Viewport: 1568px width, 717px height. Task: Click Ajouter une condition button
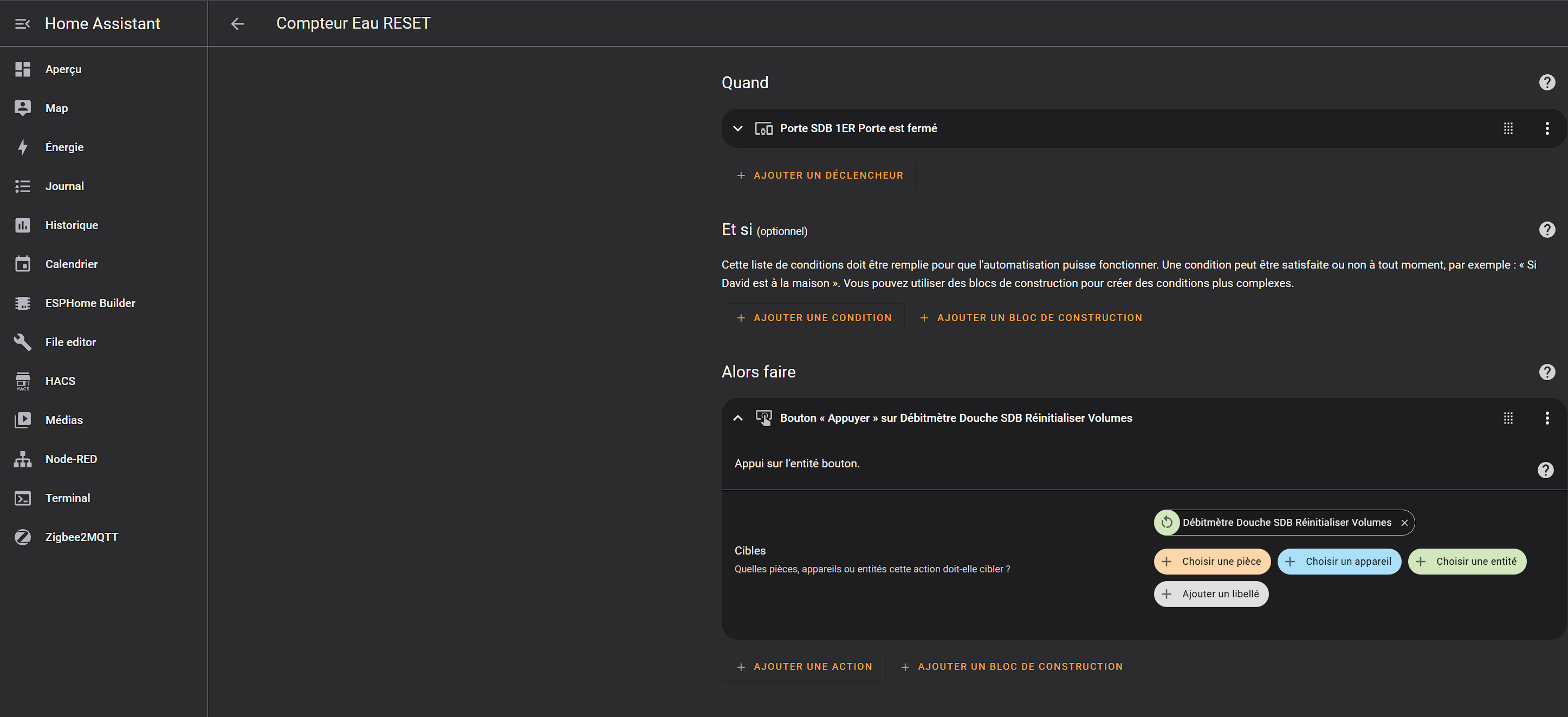coord(813,318)
